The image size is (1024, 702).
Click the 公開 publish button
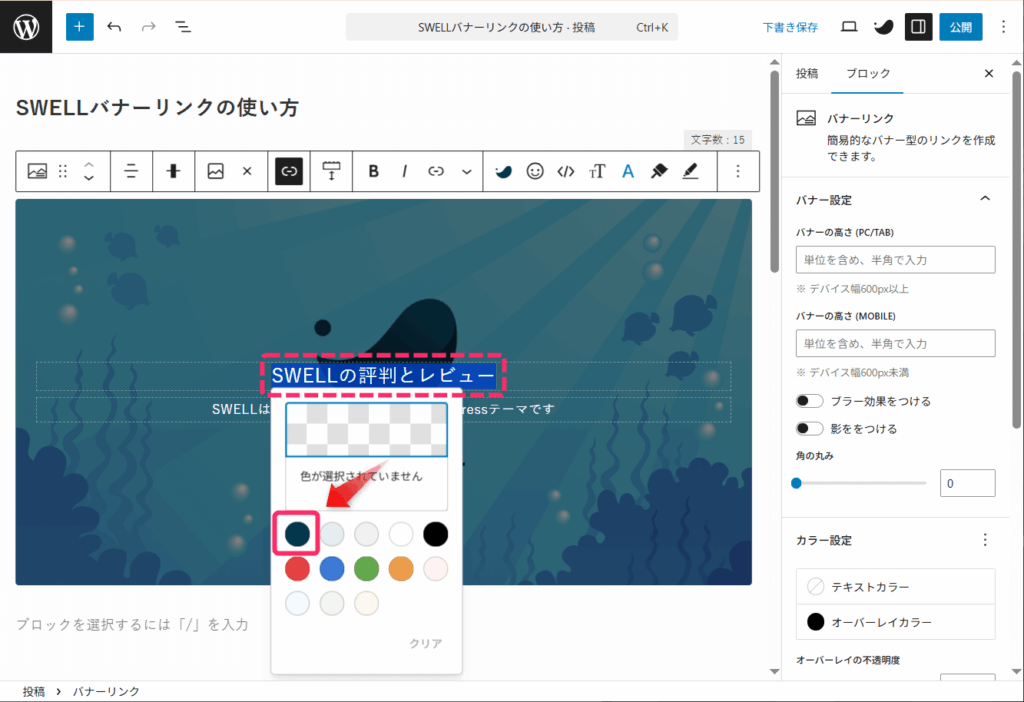(x=960, y=27)
